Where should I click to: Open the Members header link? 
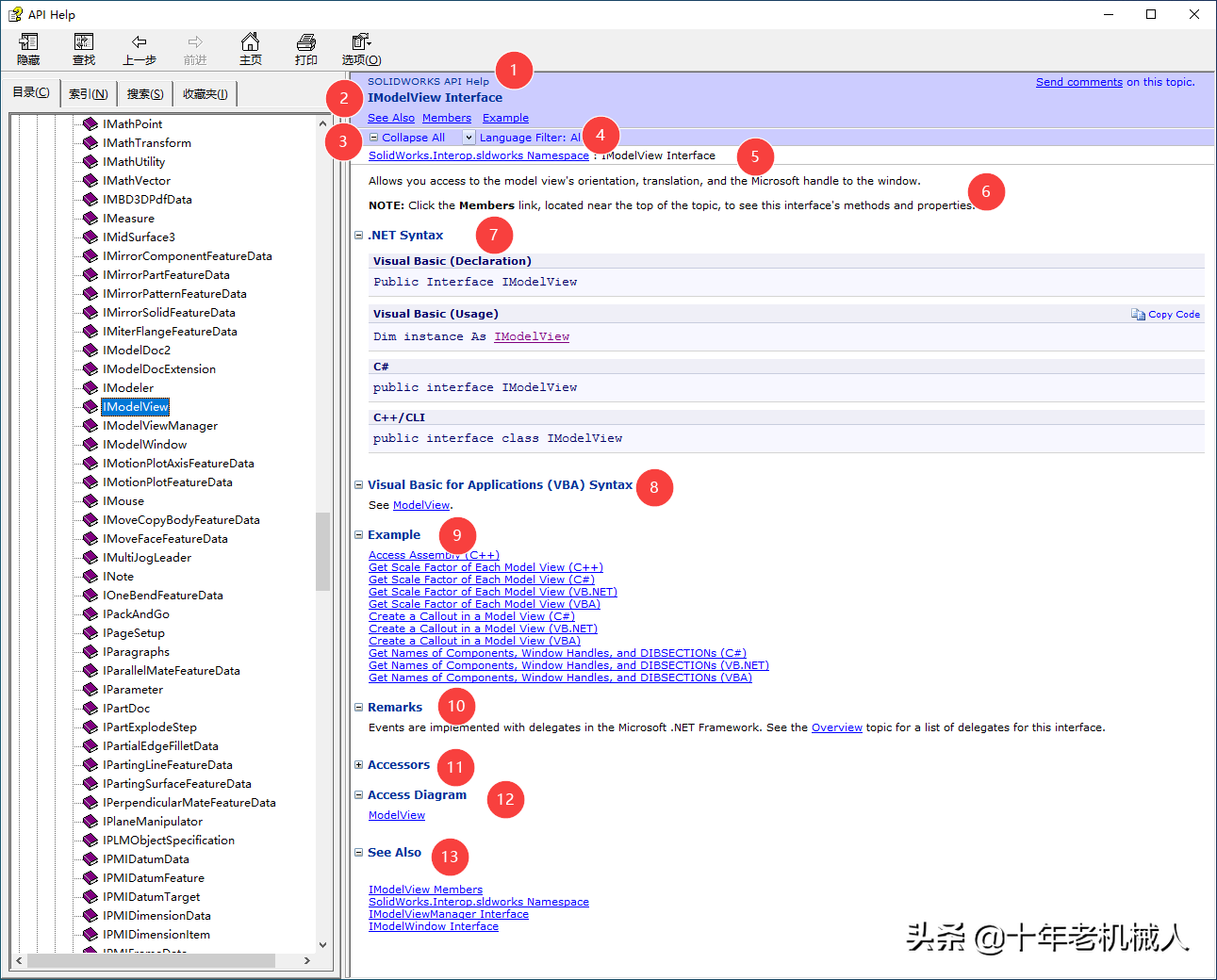(447, 119)
